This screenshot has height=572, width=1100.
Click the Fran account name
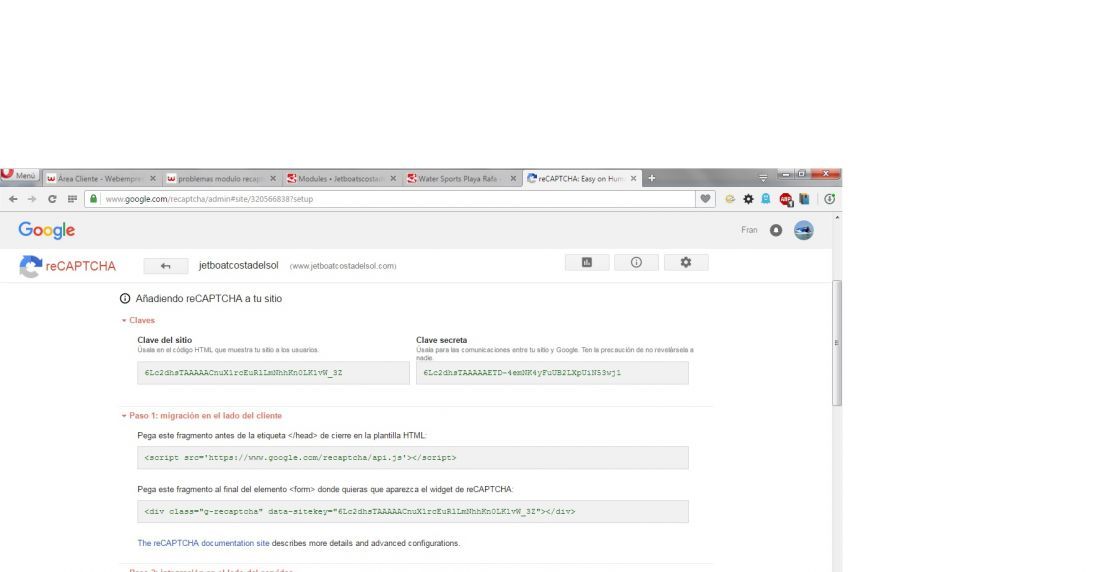click(x=749, y=230)
